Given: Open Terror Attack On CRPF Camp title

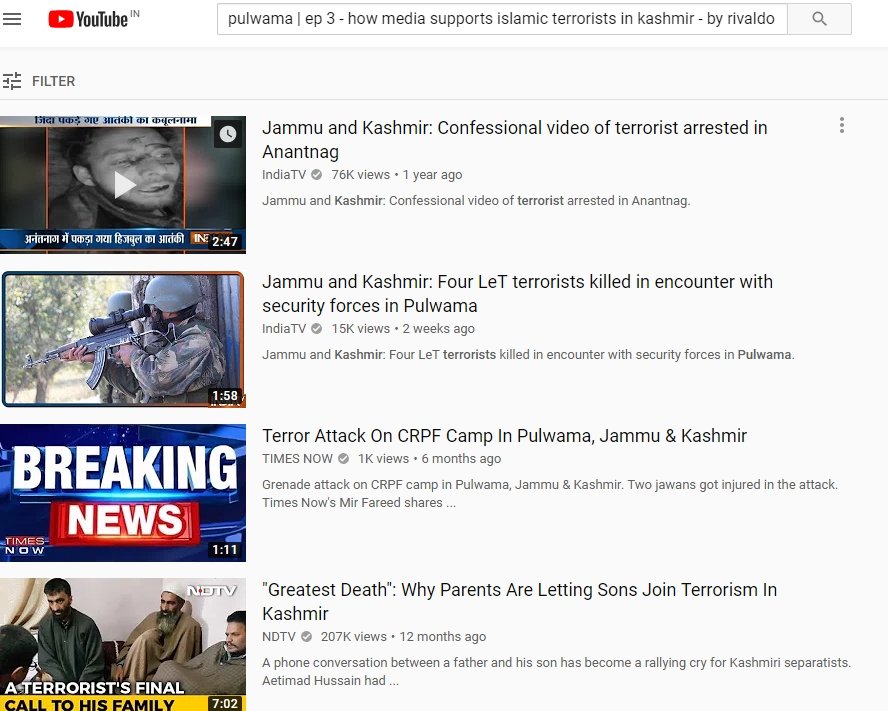Looking at the screenshot, I should click(504, 436).
